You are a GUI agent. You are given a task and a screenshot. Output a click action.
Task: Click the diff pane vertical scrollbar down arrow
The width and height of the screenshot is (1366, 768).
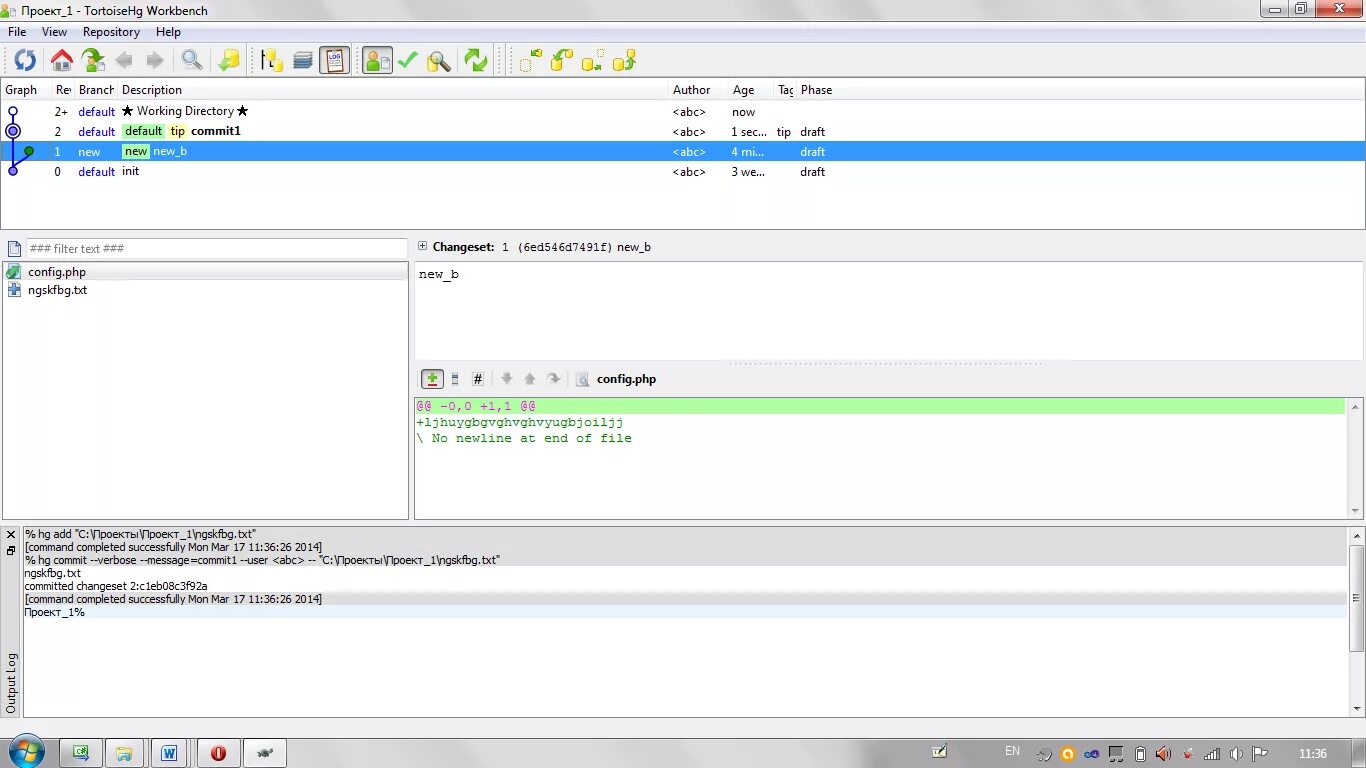pos(1356,511)
